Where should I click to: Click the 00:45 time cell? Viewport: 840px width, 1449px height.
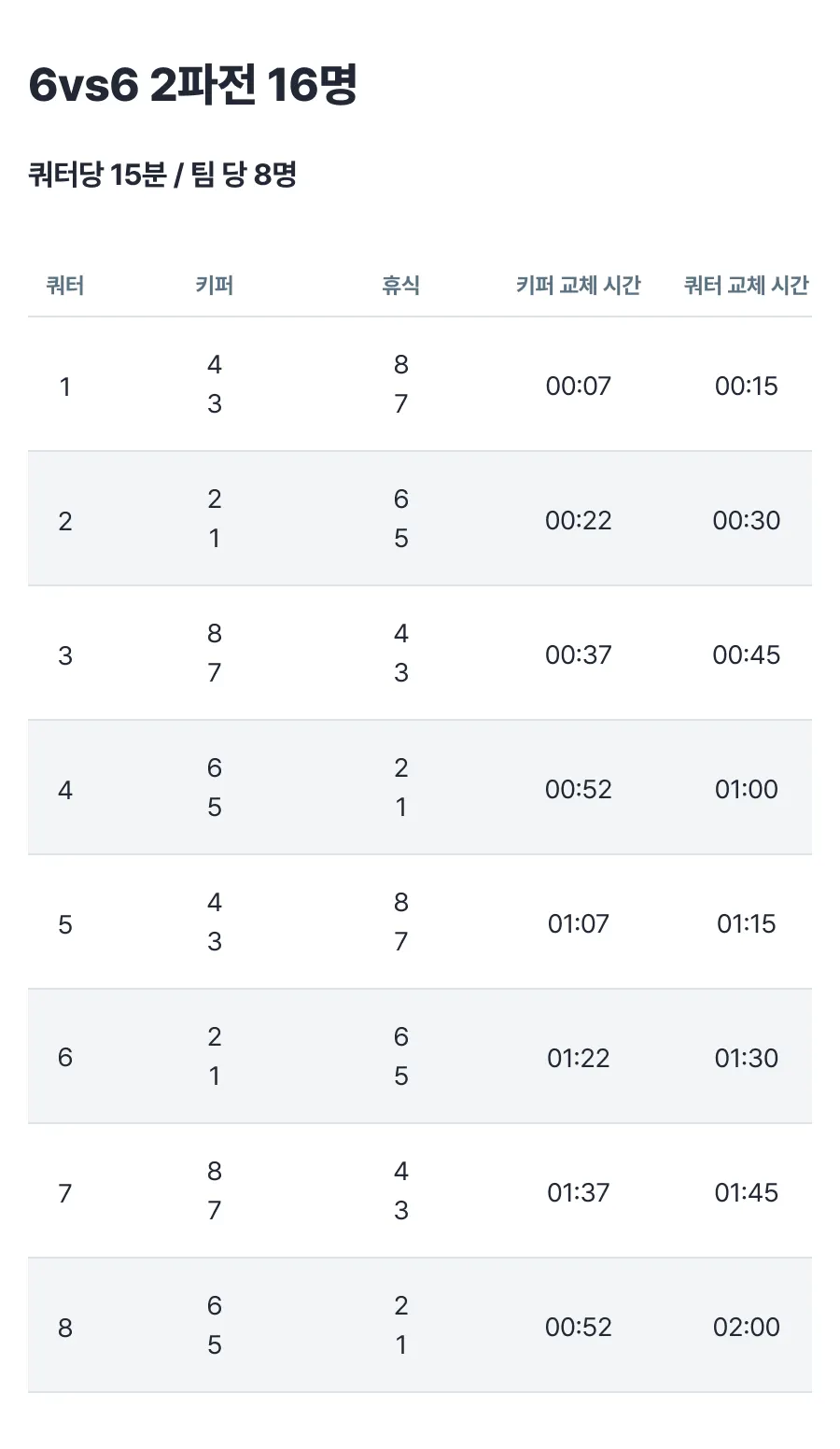pyautogui.click(x=747, y=654)
